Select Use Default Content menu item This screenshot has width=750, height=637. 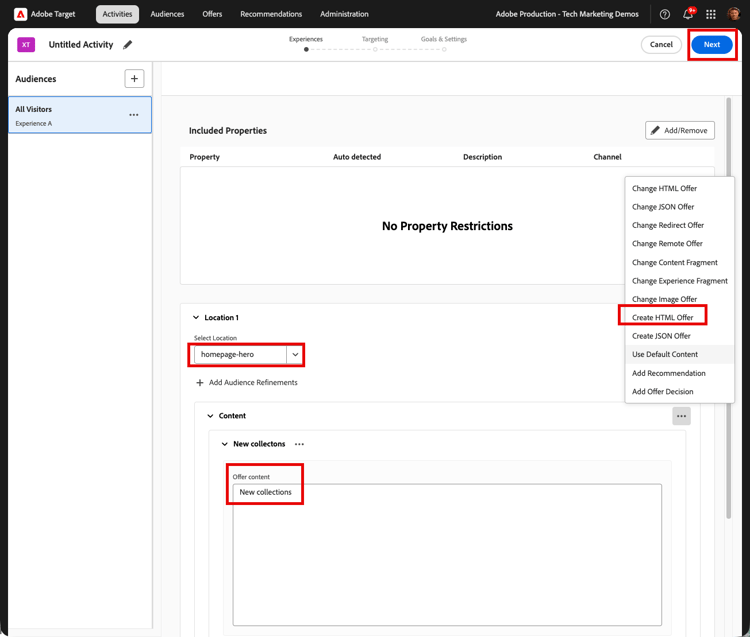click(x=679, y=354)
